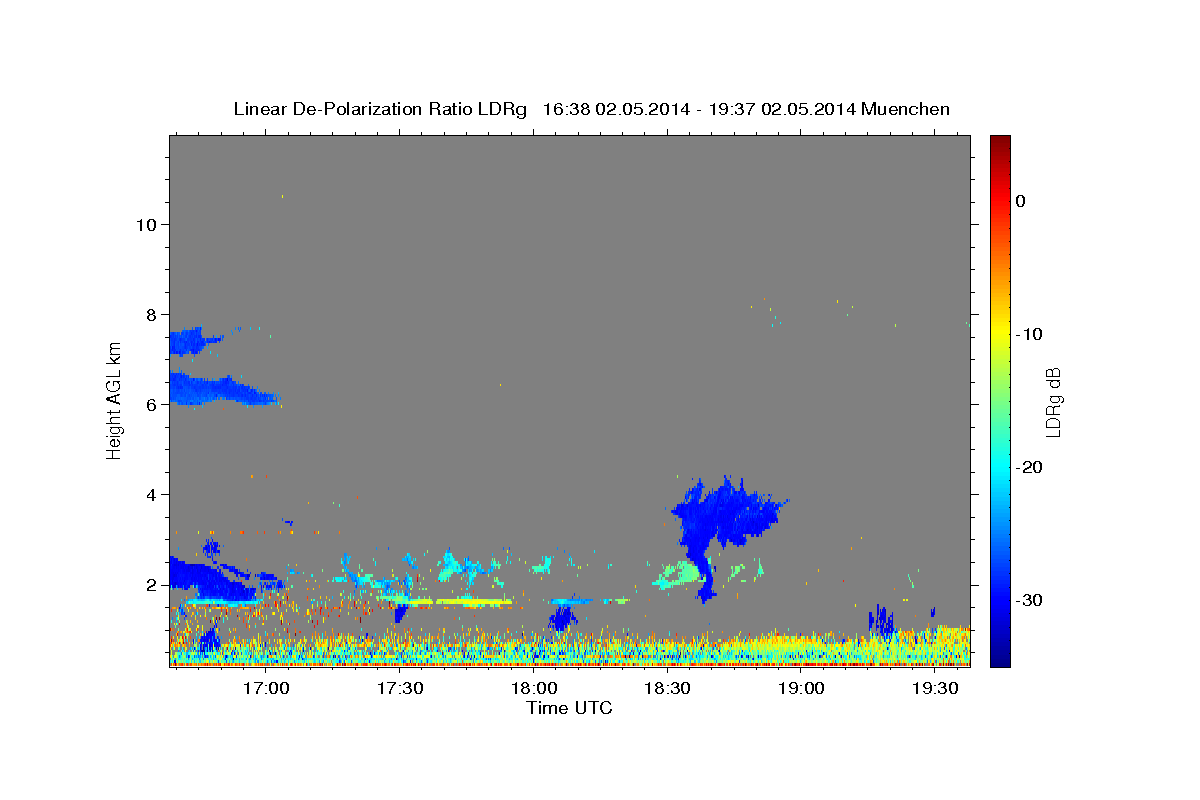
Task: Click the dark blue bottom of the colorbar
Action: 999,657
